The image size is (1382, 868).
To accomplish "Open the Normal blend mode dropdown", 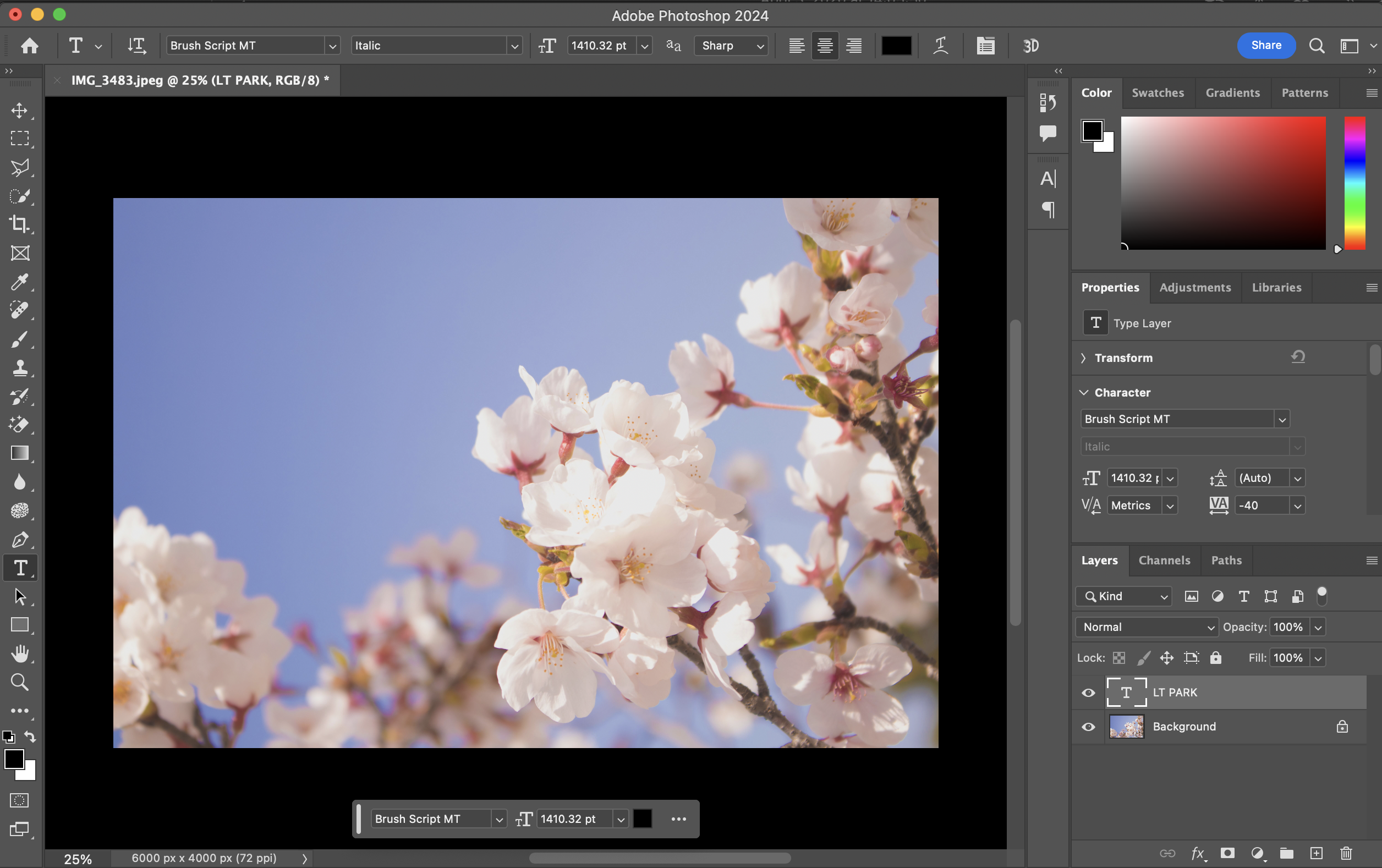I will 1146,627.
